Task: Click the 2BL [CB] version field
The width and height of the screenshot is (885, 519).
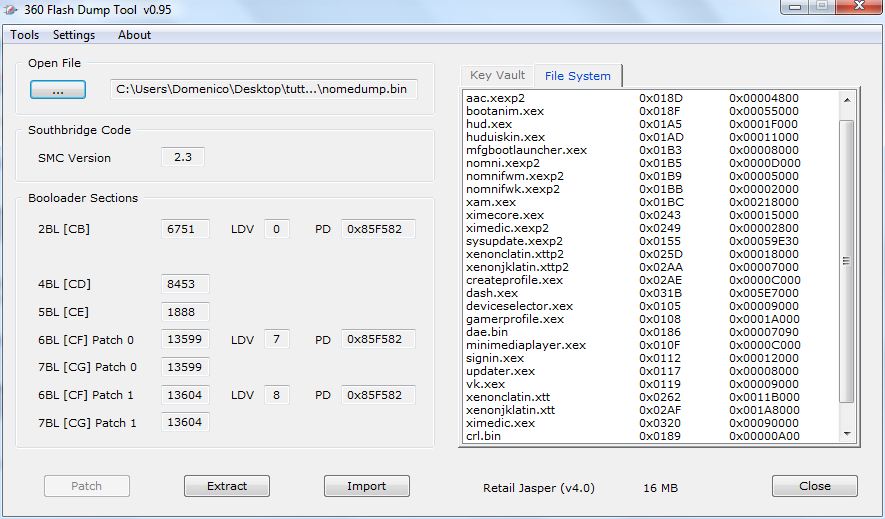Action: [x=185, y=229]
